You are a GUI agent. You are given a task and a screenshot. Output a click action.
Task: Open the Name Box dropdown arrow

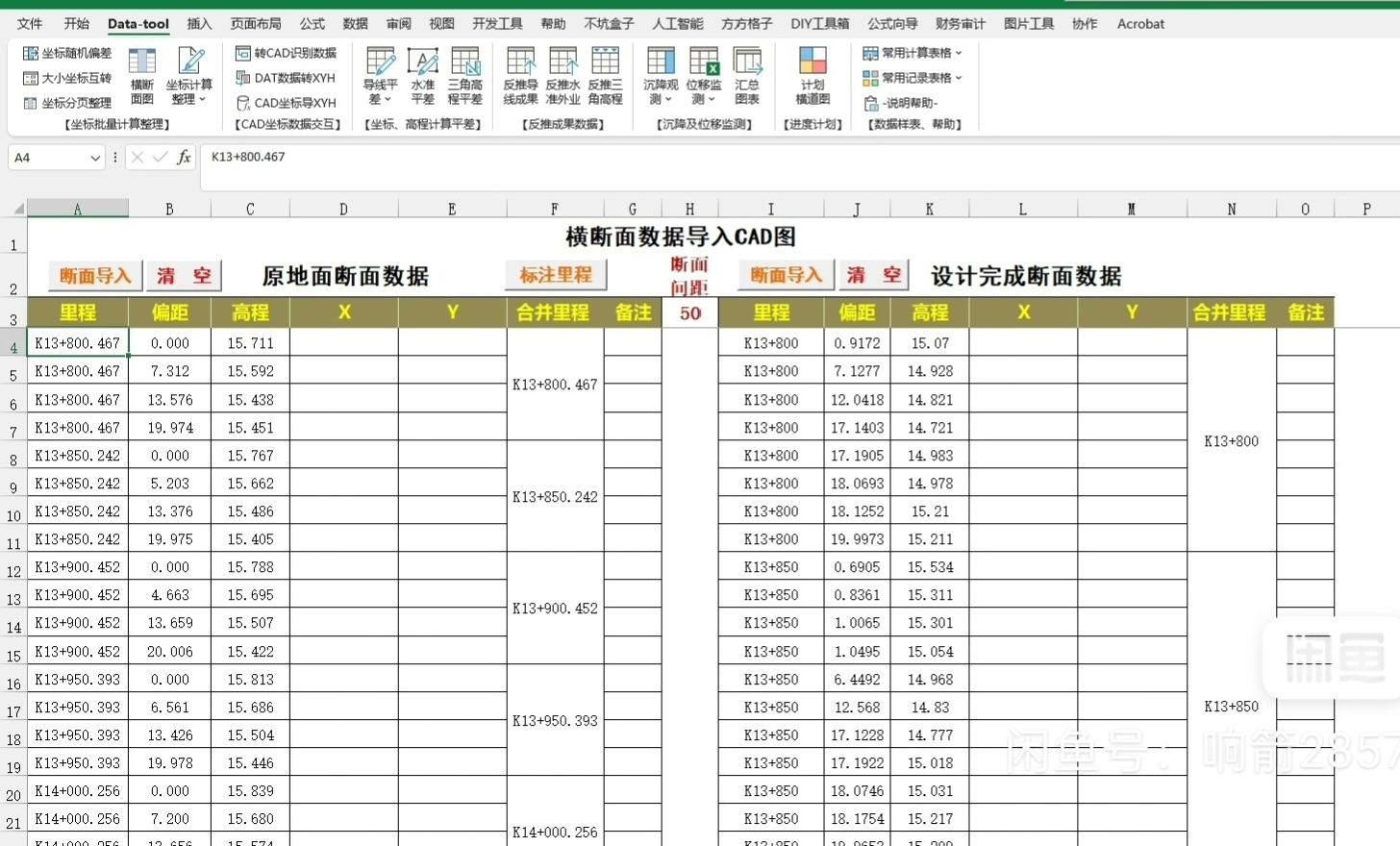95,158
